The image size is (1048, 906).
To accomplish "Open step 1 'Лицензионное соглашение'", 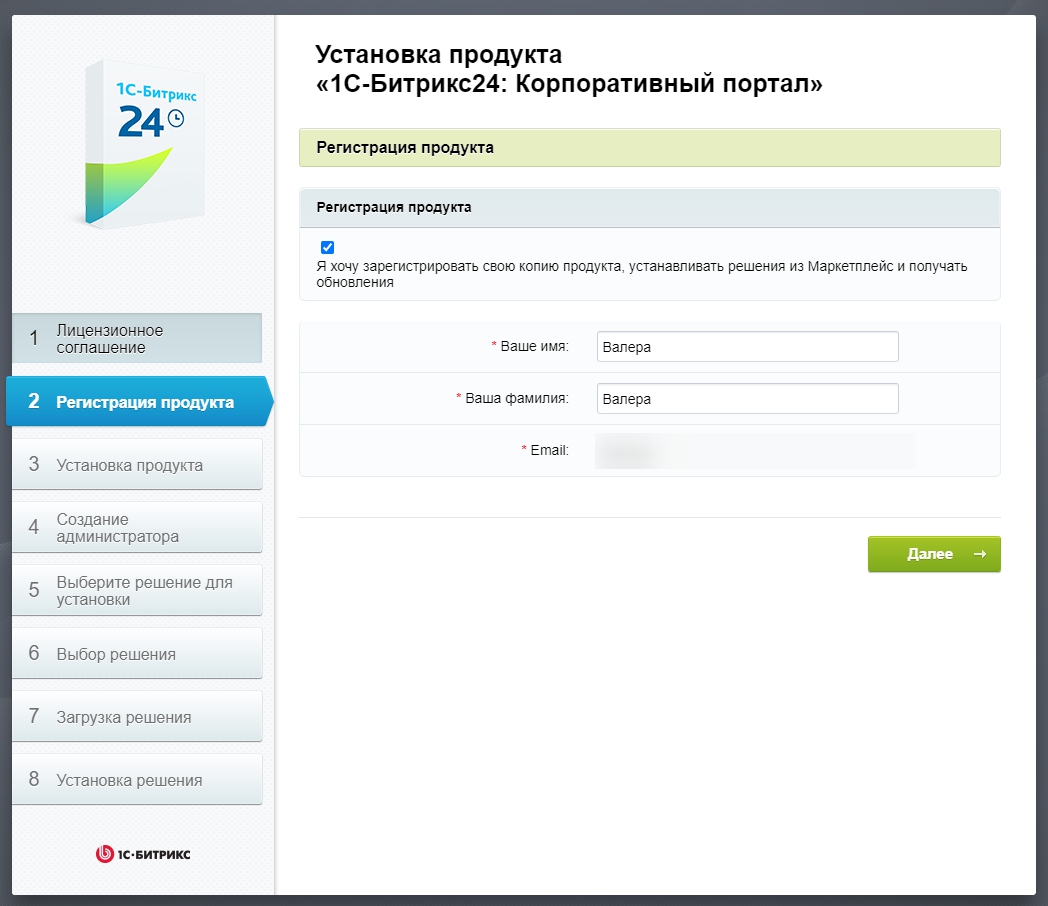I will [137, 338].
